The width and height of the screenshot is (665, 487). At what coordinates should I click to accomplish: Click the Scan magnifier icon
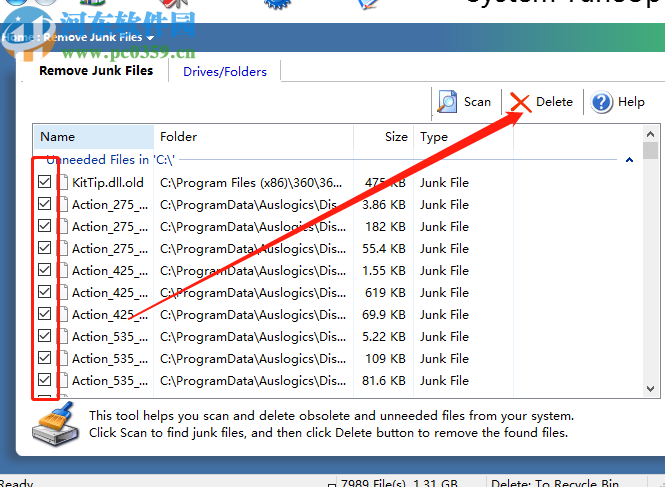pyautogui.click(x=447, y=102)
